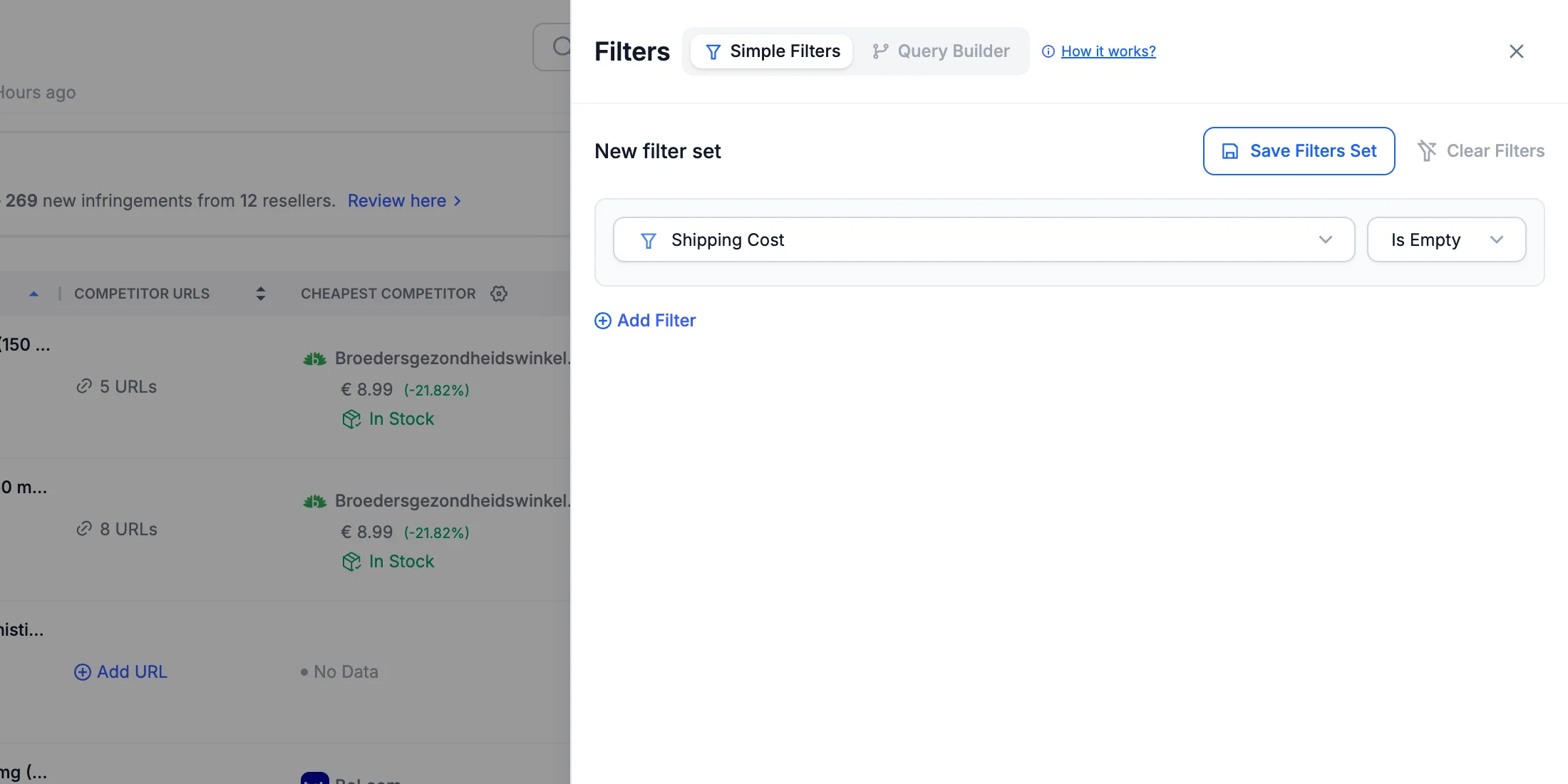Sort by Competitor URLs column
The image size is (1568, 784).
coord(261,294)
